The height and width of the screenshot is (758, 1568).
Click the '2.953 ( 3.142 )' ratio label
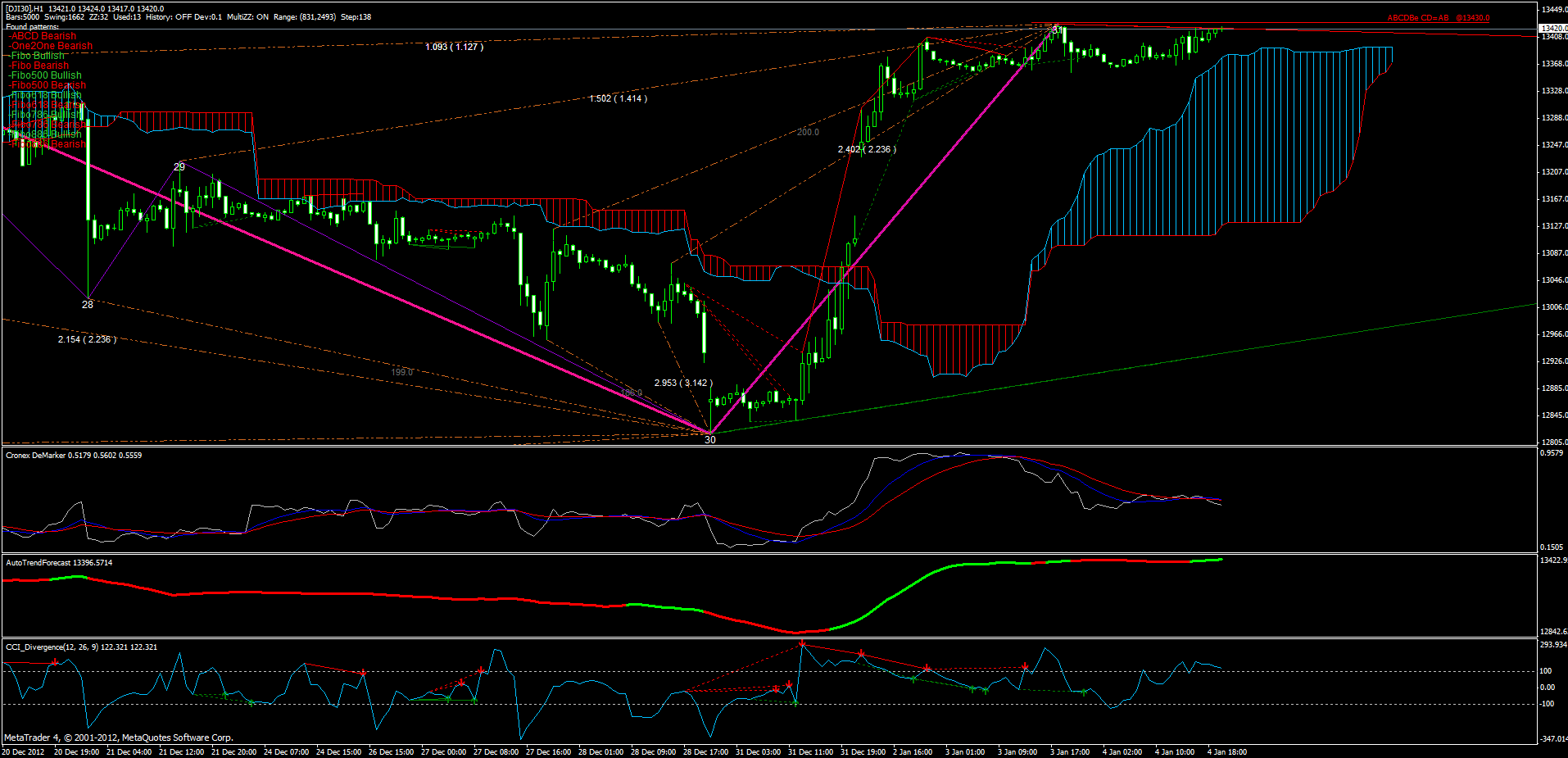(683, 383)
